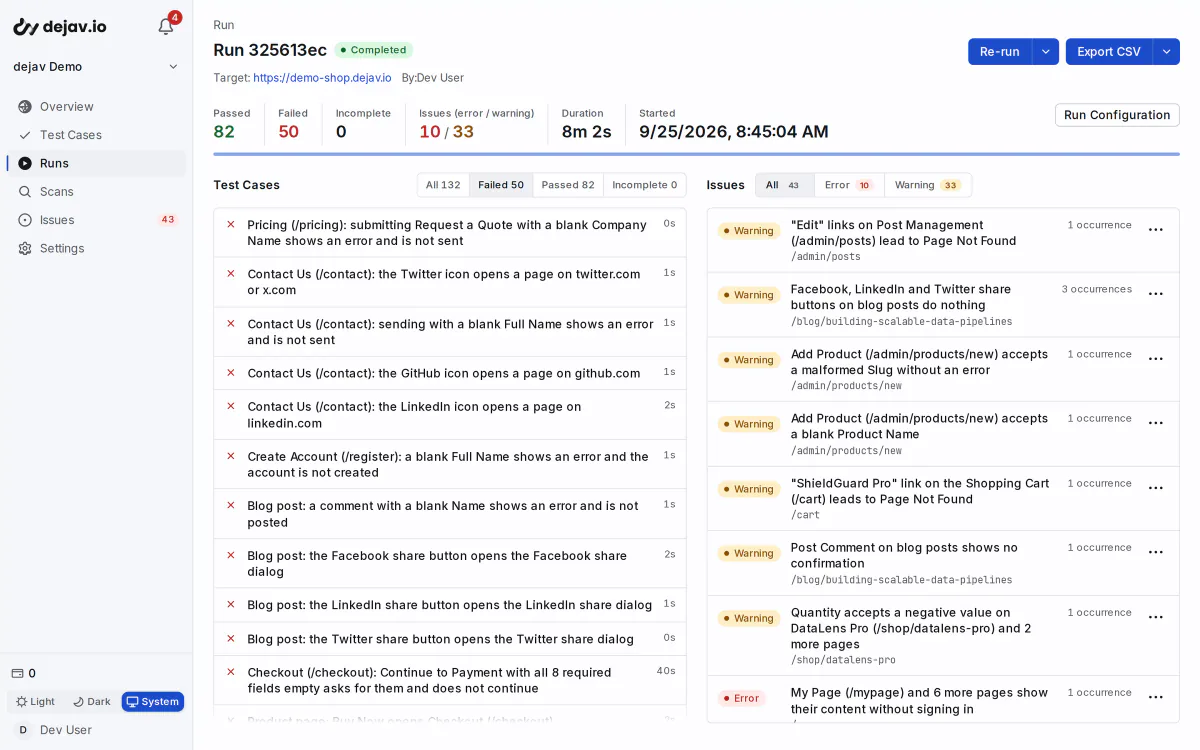The height and width of the screenshot is (750, 1200).
Task: Click the Run Configuration button
Action: click(1117, 115)
